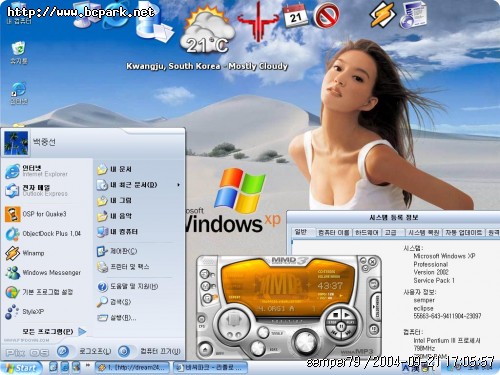Expand My Recent Documents submenu

click(x=140, y=185)
